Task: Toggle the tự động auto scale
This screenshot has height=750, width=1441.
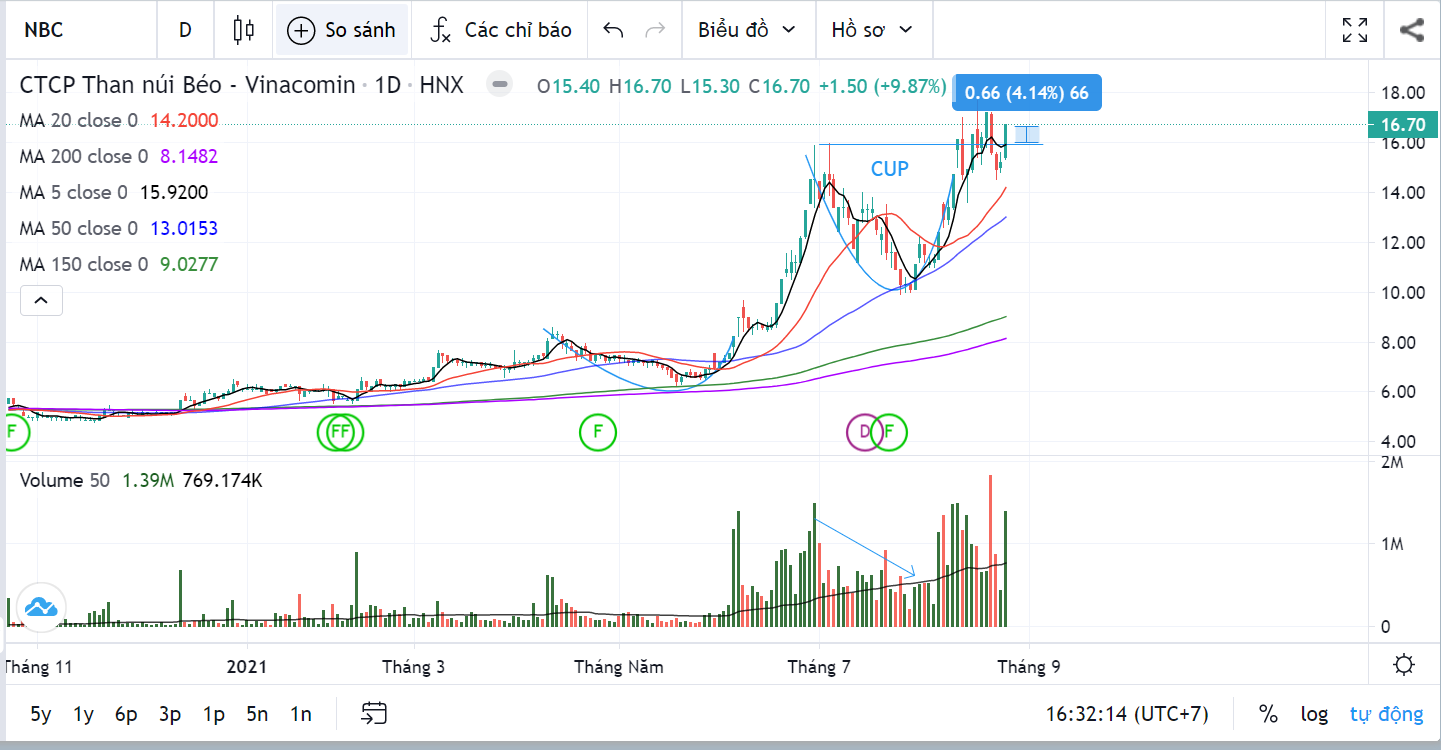Action: click(1386, 714)
